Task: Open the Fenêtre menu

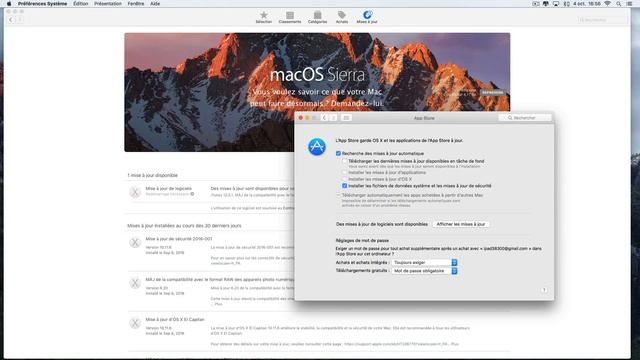Action: coord(136,4)
